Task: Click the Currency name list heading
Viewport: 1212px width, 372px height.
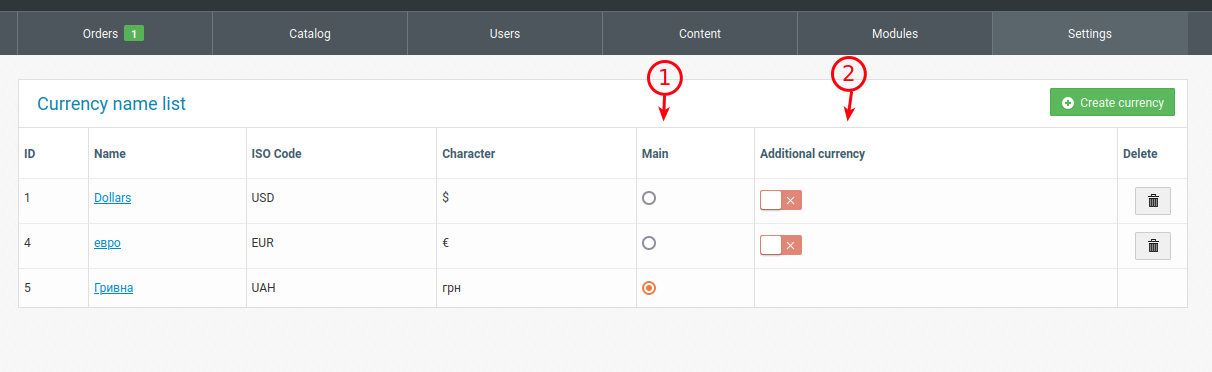Action: (111, 104)
